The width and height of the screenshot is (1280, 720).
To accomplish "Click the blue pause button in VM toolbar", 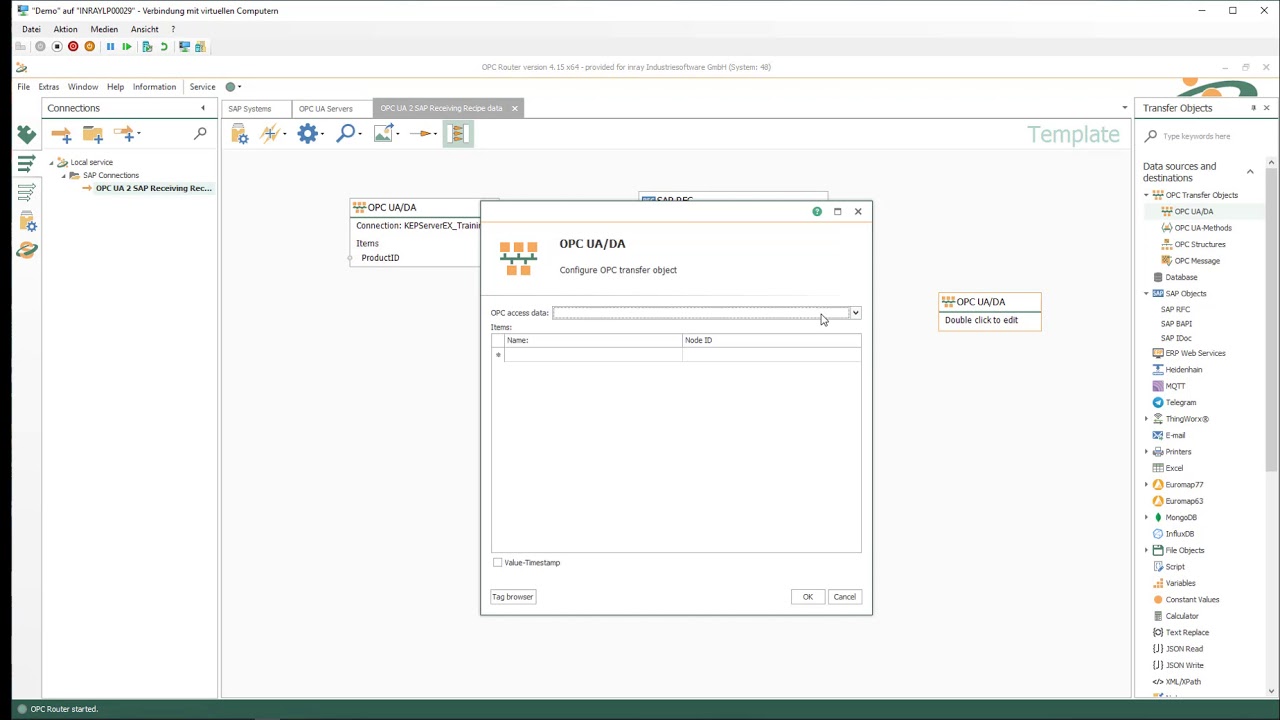I will click(x=110, y=47).
